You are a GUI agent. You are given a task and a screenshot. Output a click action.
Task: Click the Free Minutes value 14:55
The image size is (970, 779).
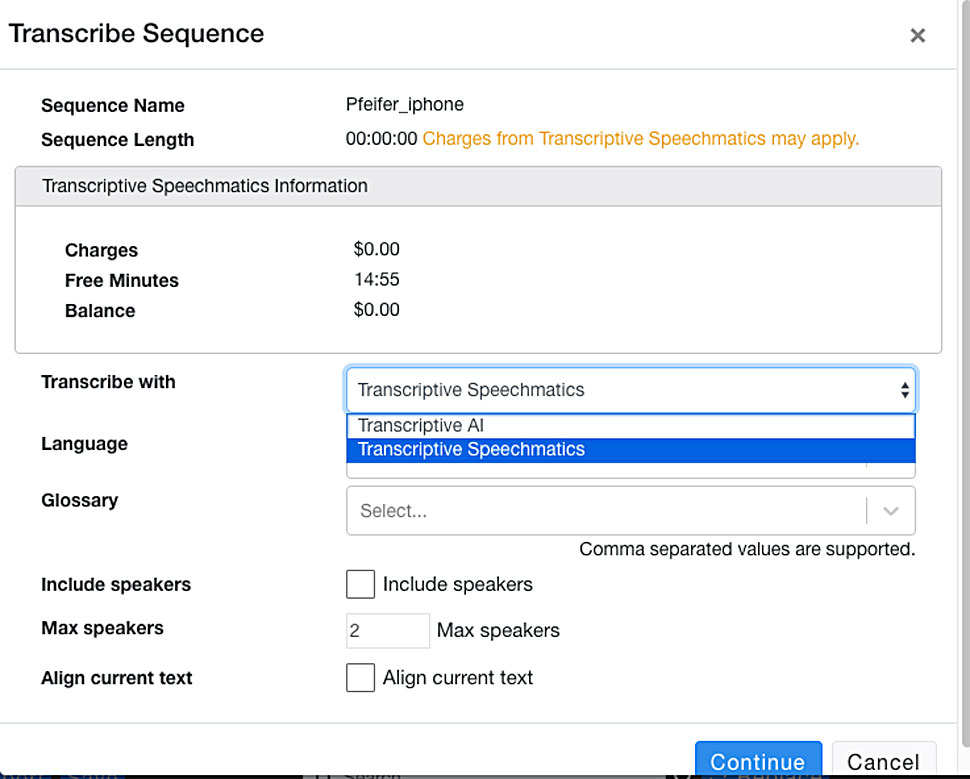click(x=377, y=280)
